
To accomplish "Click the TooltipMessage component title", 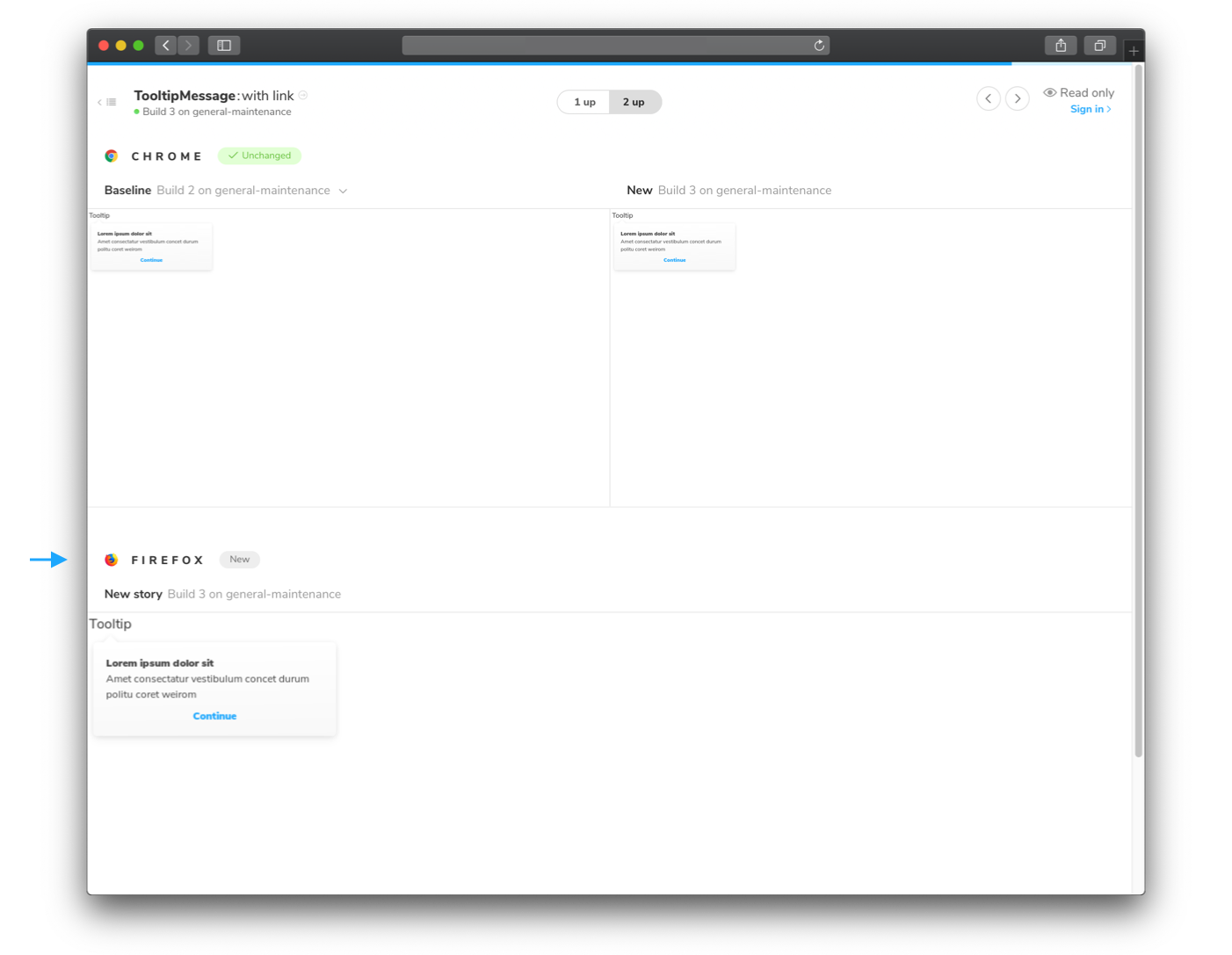I will [185, 96].
